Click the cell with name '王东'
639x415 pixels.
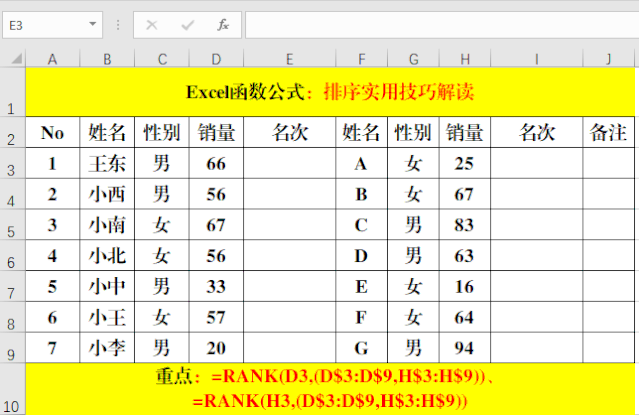point(107,163)
